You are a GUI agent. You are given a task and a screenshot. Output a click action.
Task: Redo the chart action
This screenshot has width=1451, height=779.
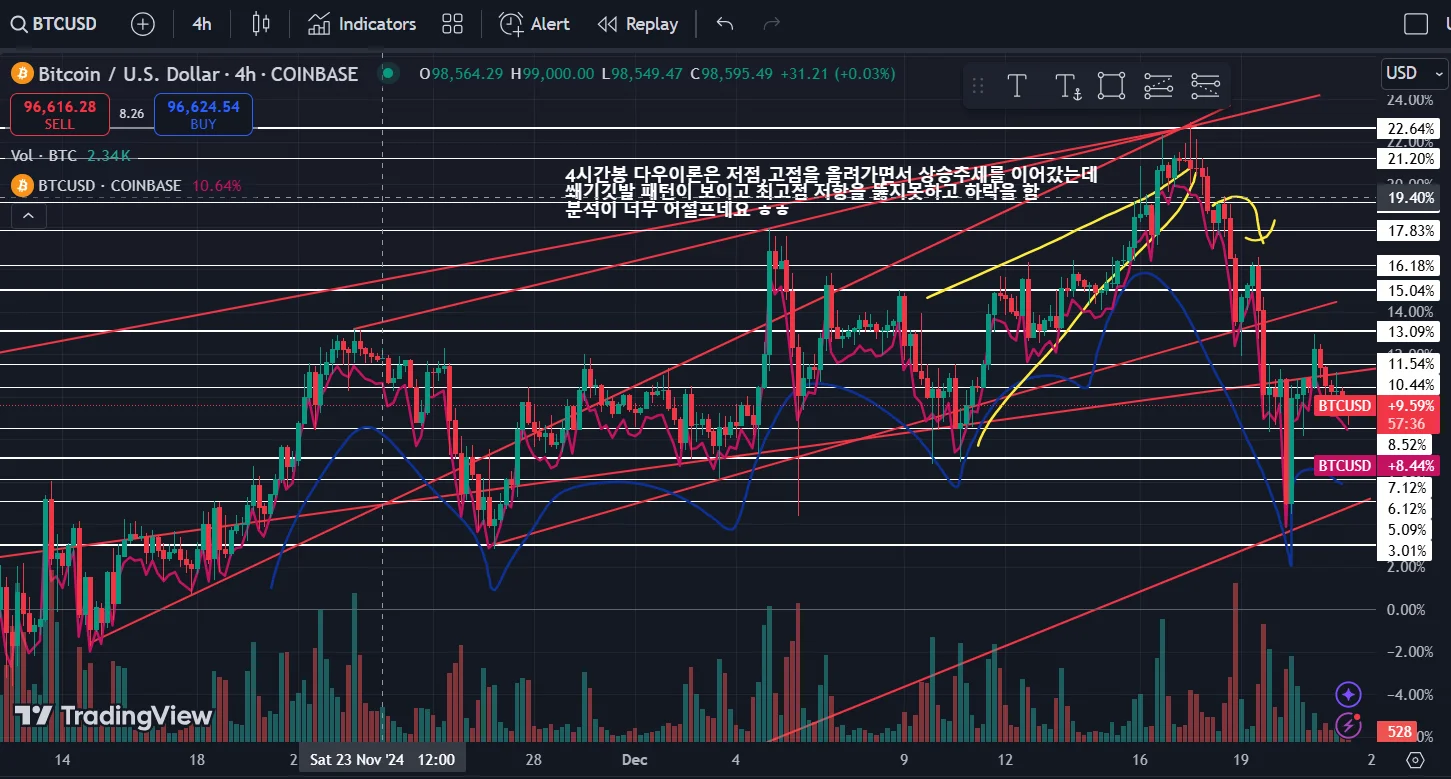click(x=771, y=24)
